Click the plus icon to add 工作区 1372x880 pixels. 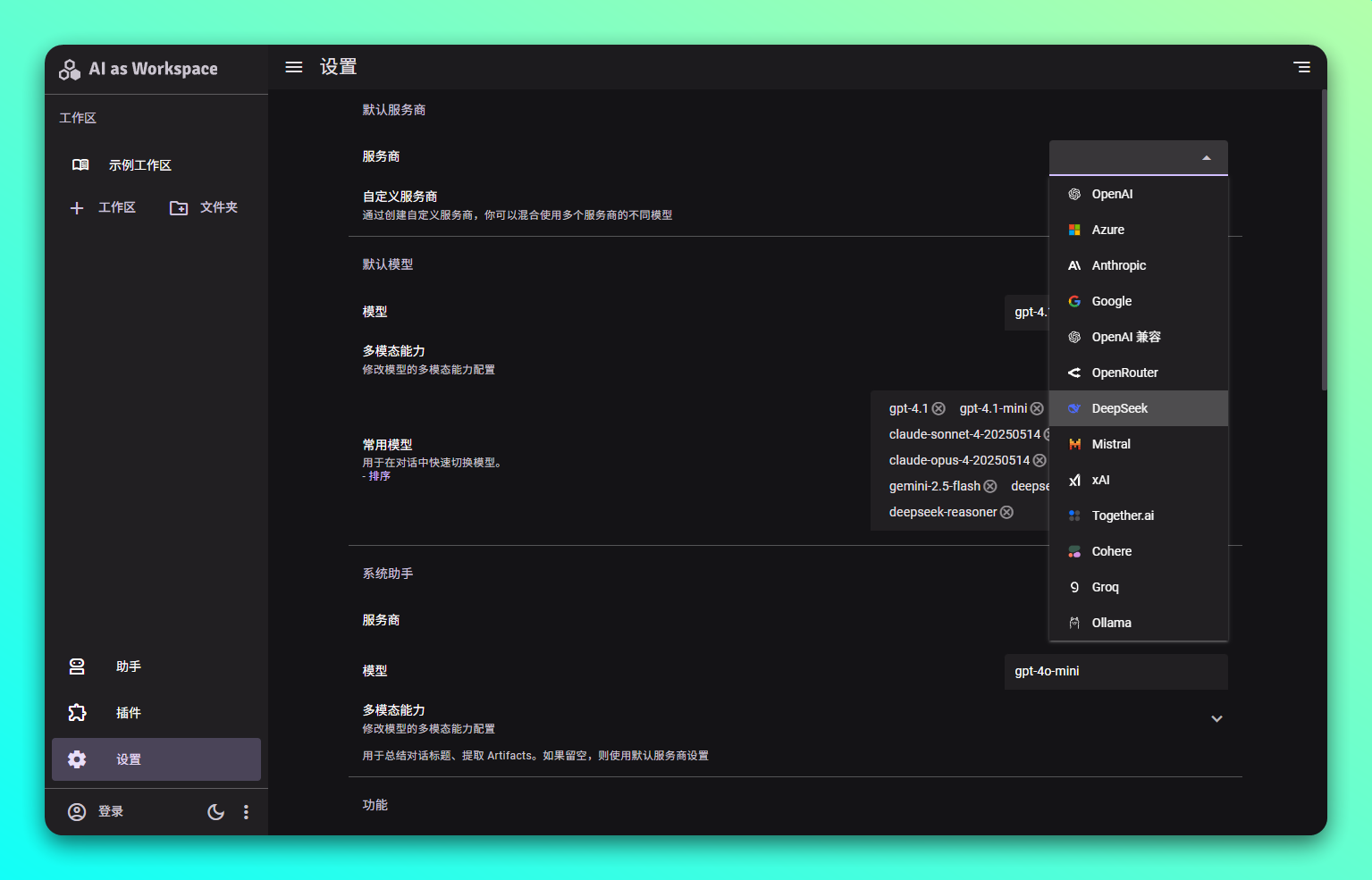click(x=77, y=207)
